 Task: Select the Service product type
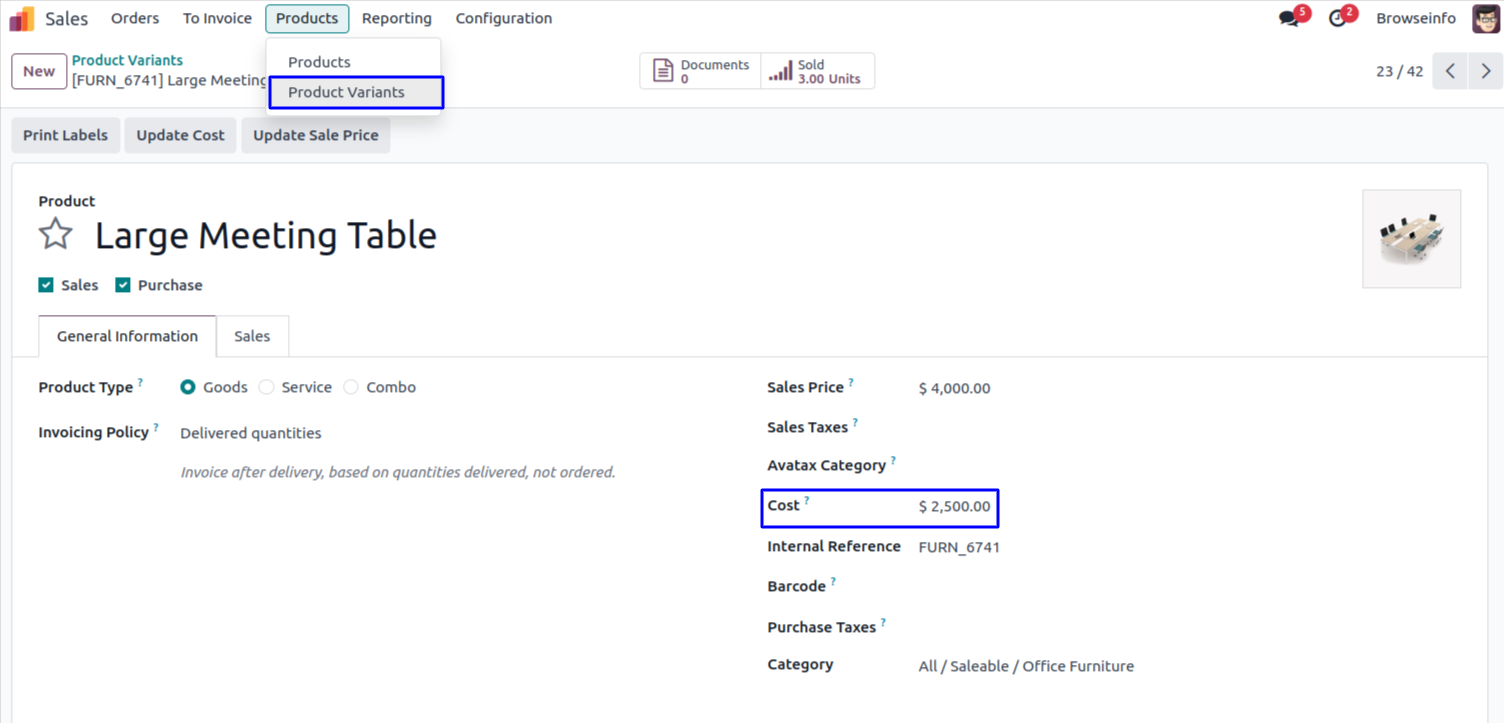coord(266,387)
